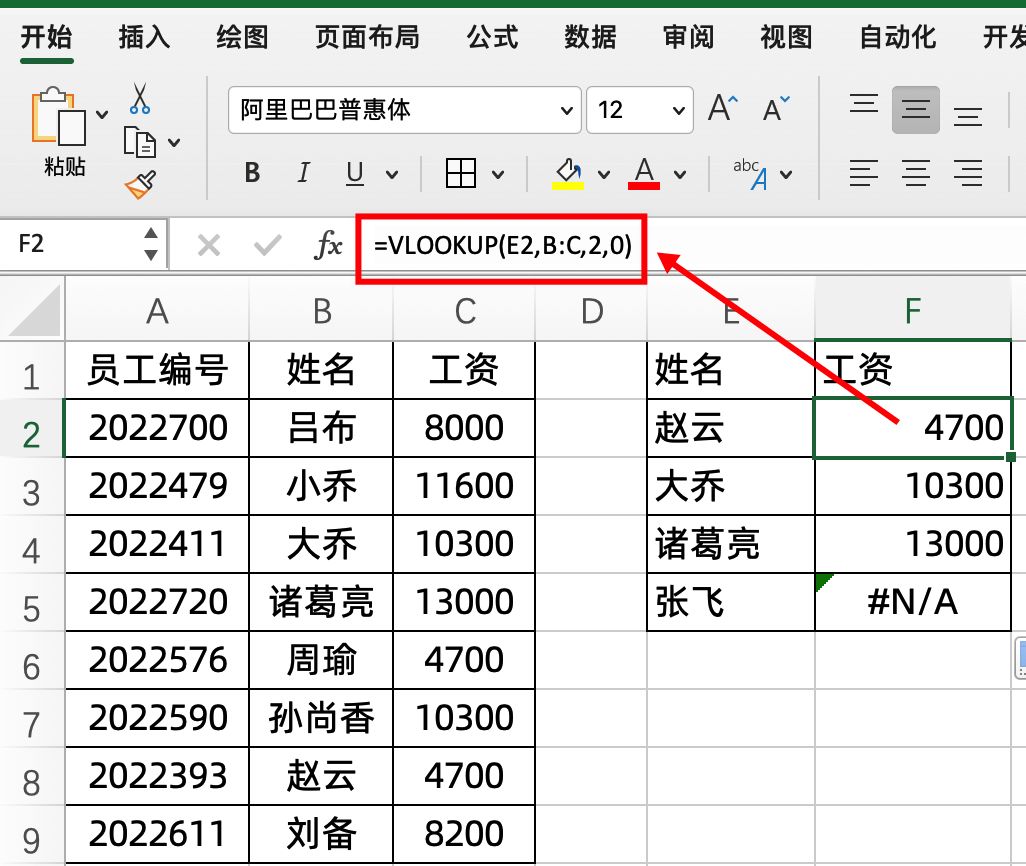Set top vertical alignment
This screenshot has height=866, width=1026.
[864, 105]
